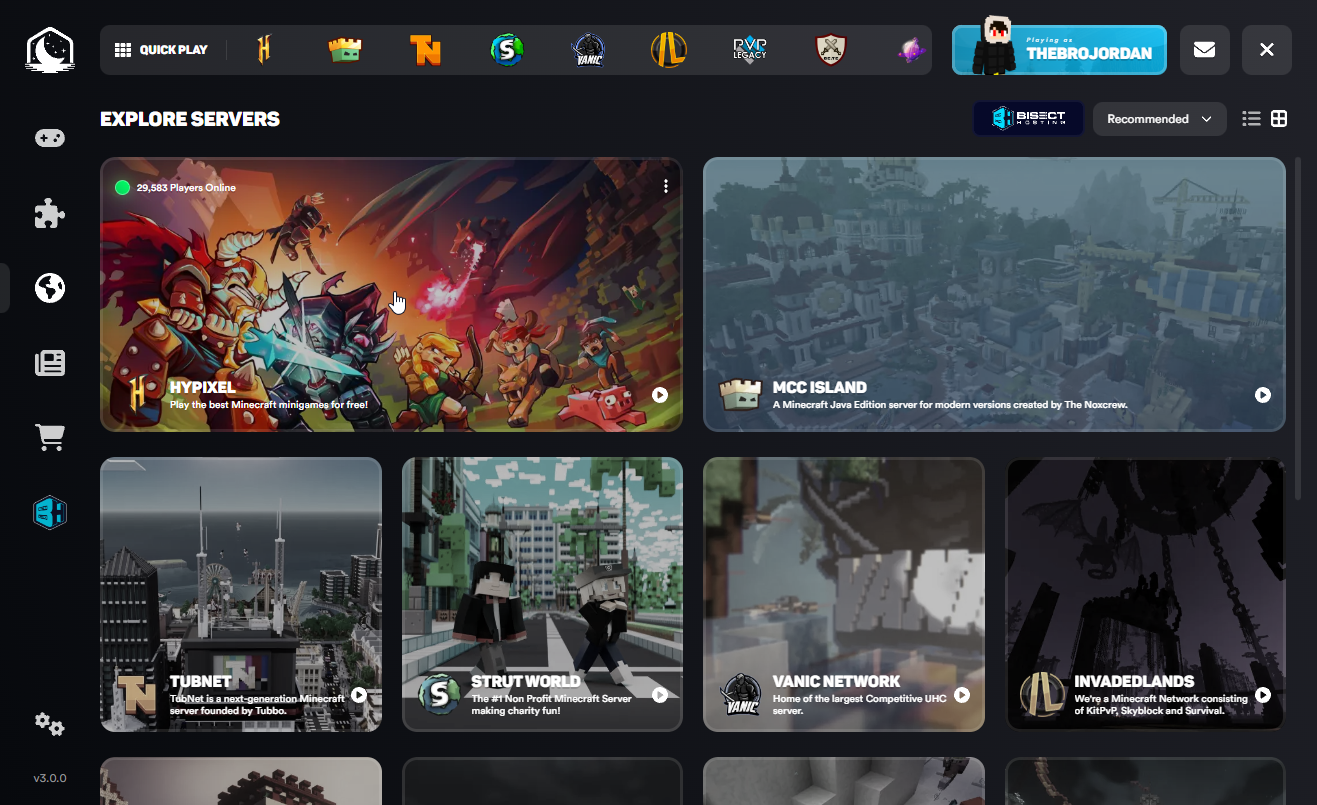Click the Lunar Client moon logo
Screen dimensions: 1317x805
pyautogui.click(x=50, y=50)
